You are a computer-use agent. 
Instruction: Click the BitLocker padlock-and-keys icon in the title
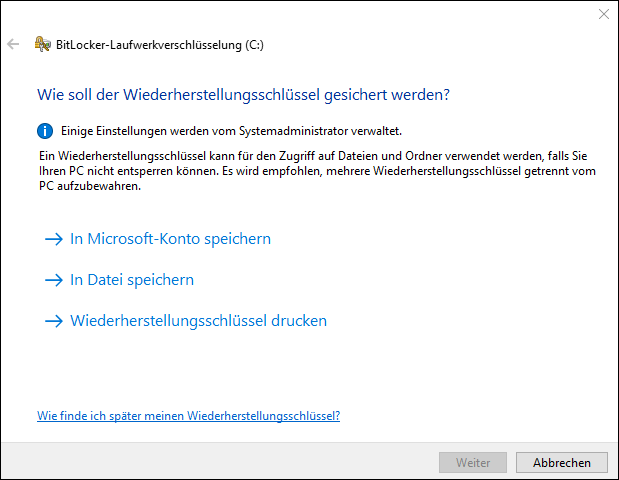tap(43, 44)
